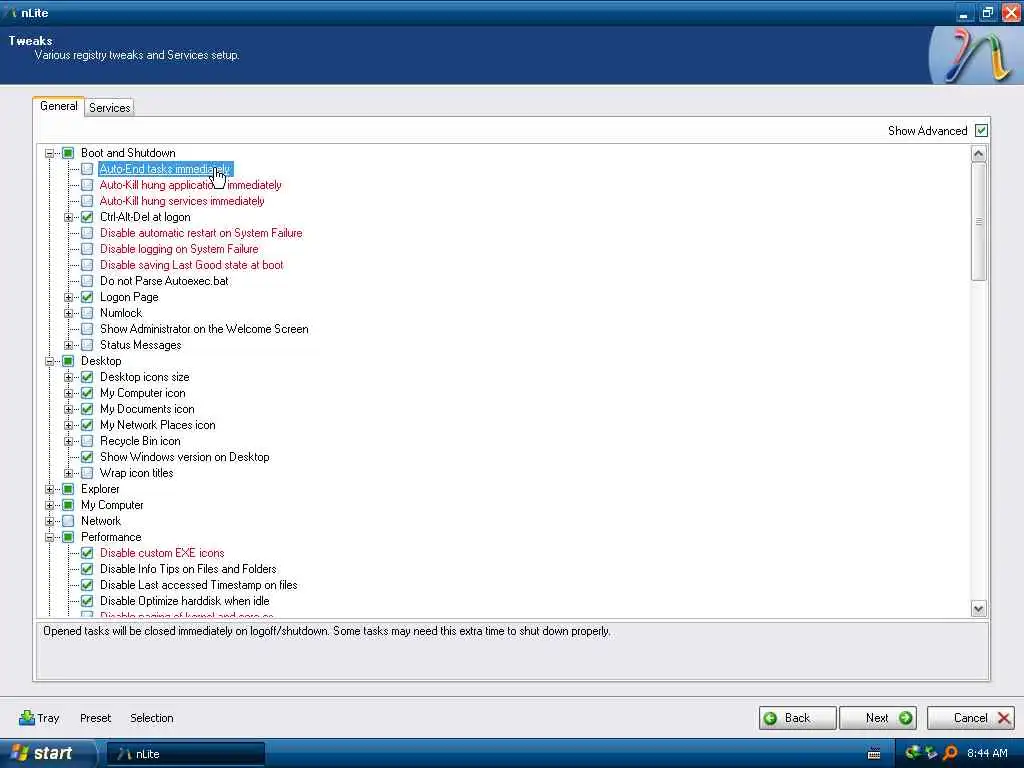The height and width of the screenshot is (768, 1024).
Task: Switch to the Services tab
Action: coord(109,108)
